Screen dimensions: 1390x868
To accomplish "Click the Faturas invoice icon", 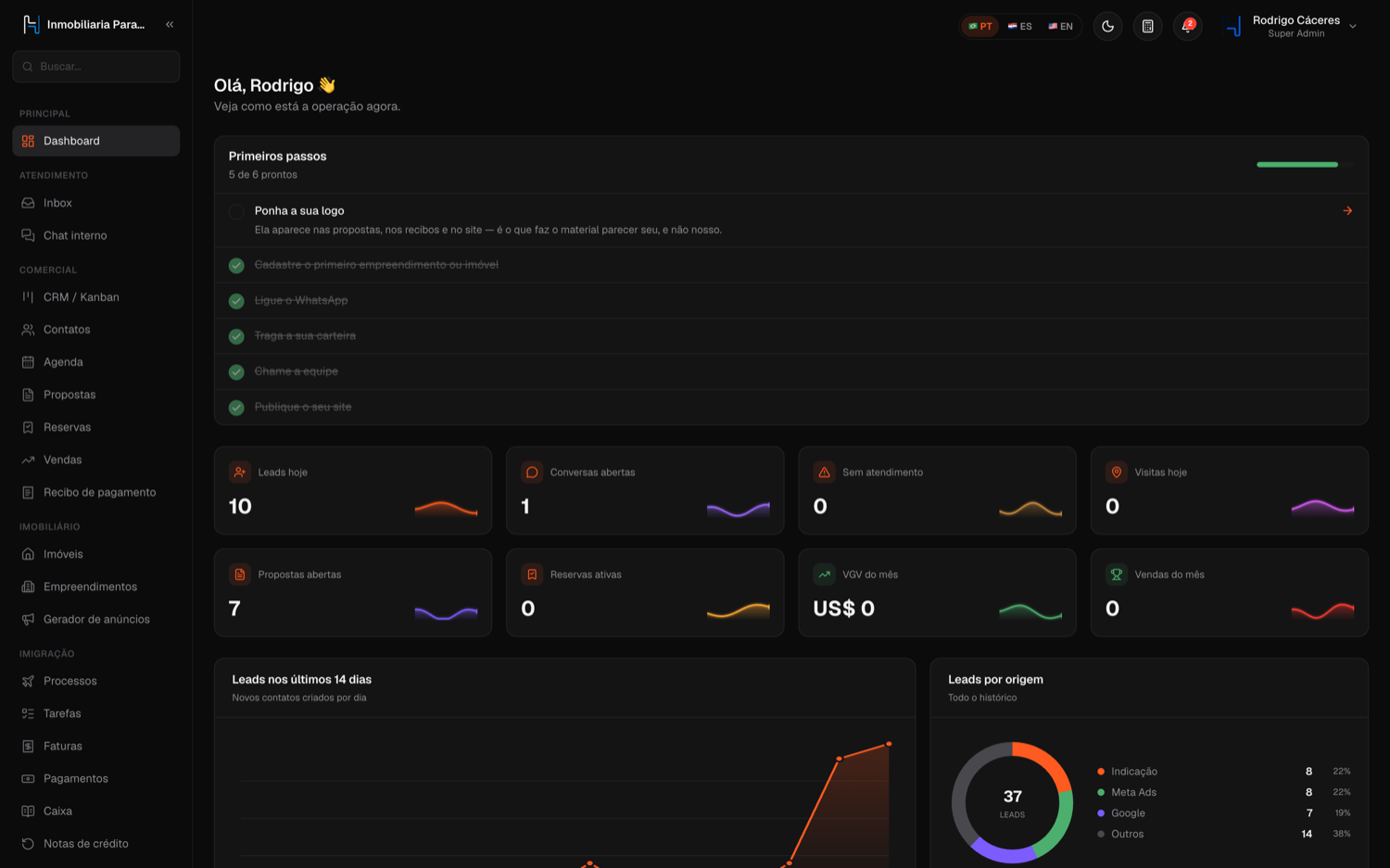I will point(28,746).
